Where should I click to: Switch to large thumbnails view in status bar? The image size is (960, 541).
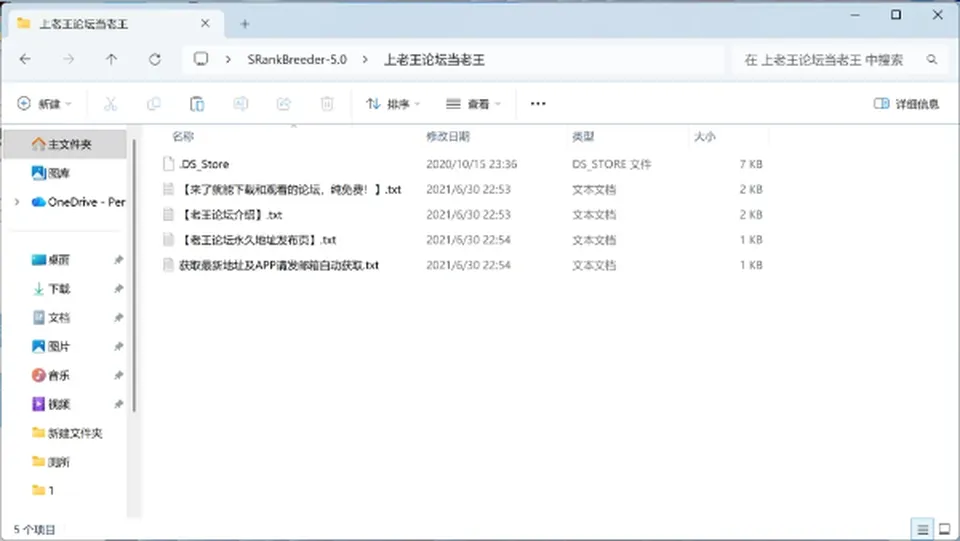click(x=945, y=529)
